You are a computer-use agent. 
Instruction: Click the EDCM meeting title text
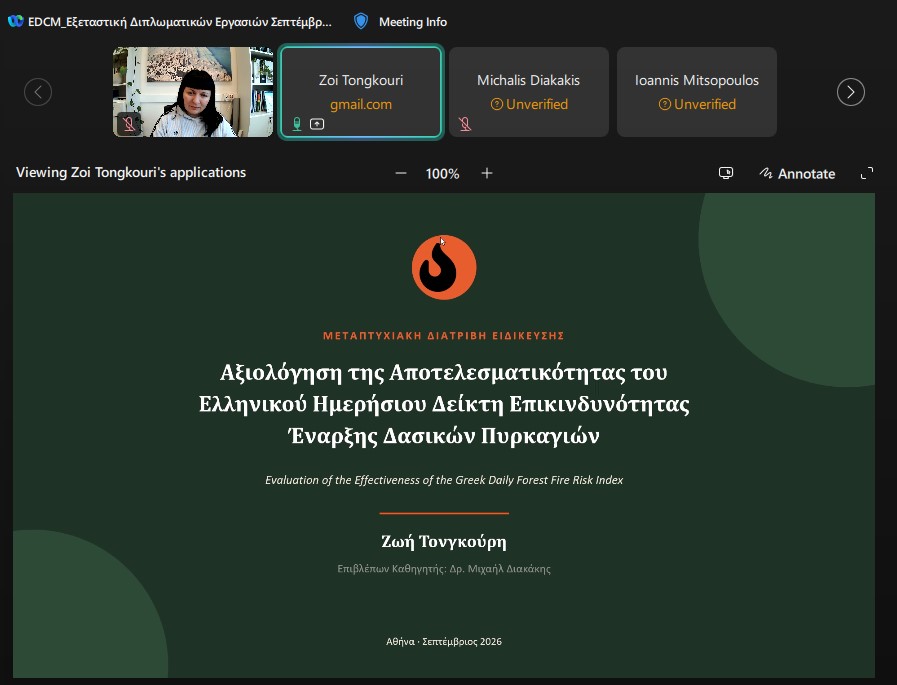180,22
